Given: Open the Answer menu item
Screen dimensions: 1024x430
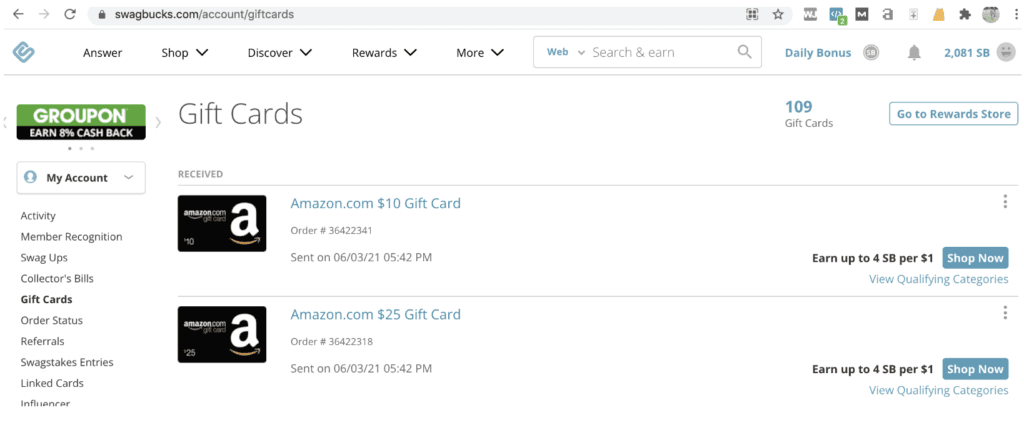Looking at the screenshot, I should pos(102,53).
